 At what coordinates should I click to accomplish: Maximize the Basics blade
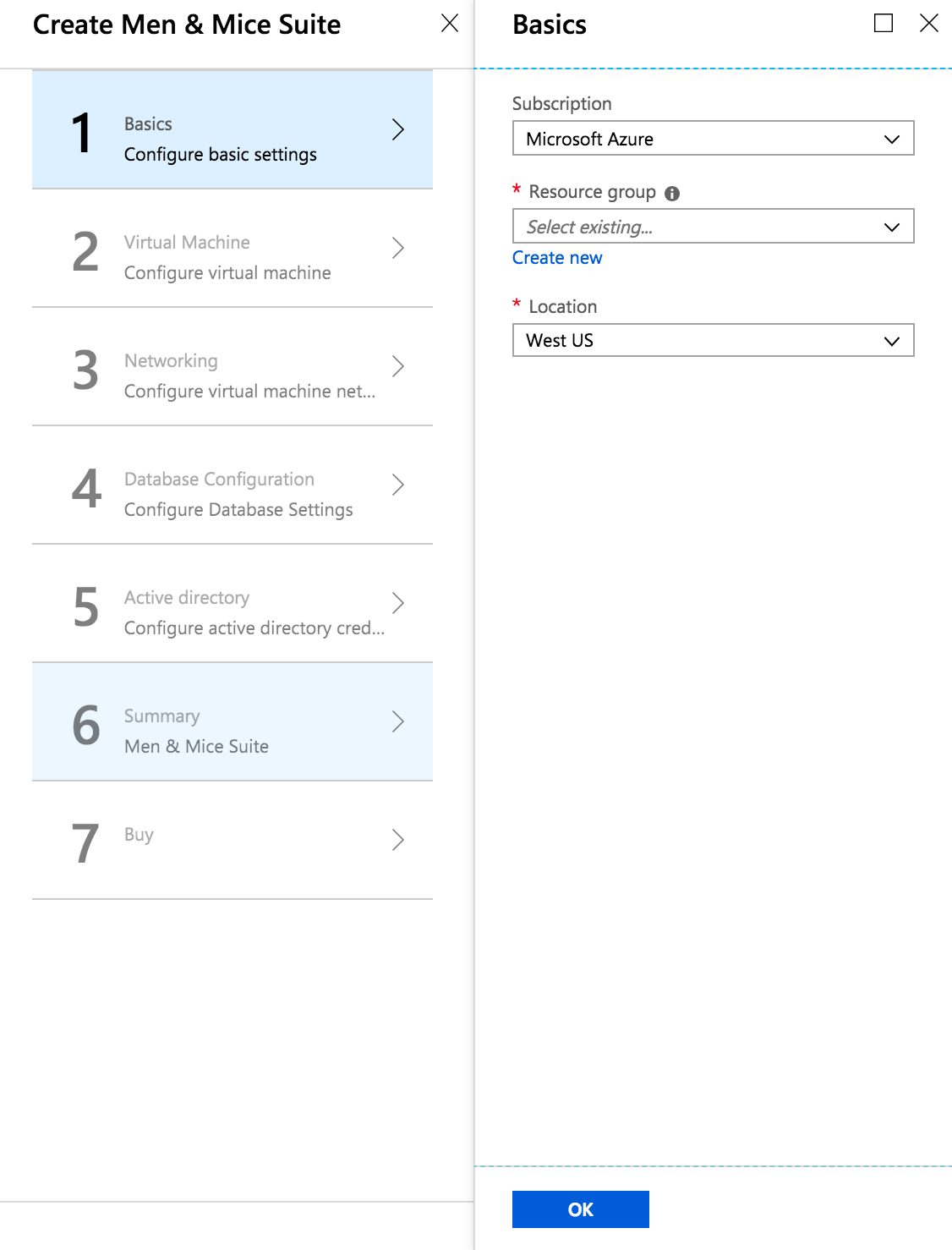(884, 24)
